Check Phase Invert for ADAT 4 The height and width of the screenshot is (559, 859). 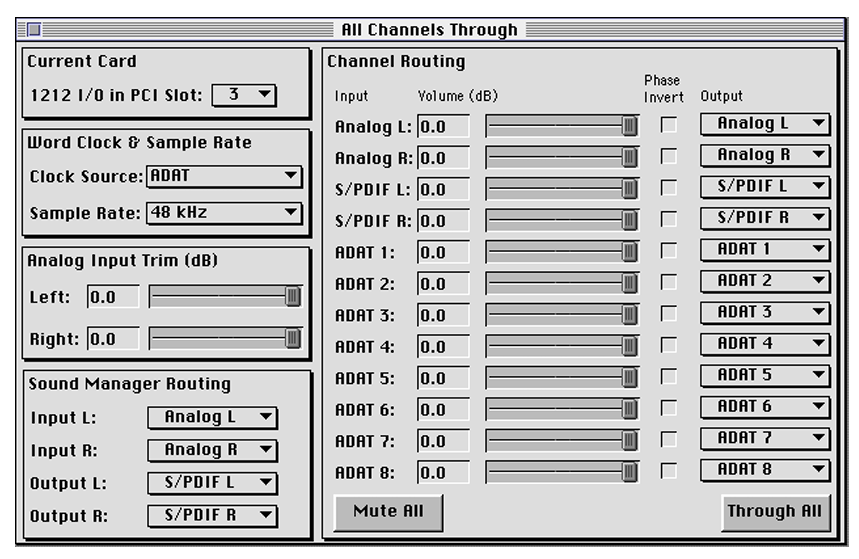click(x=668, y=345)
